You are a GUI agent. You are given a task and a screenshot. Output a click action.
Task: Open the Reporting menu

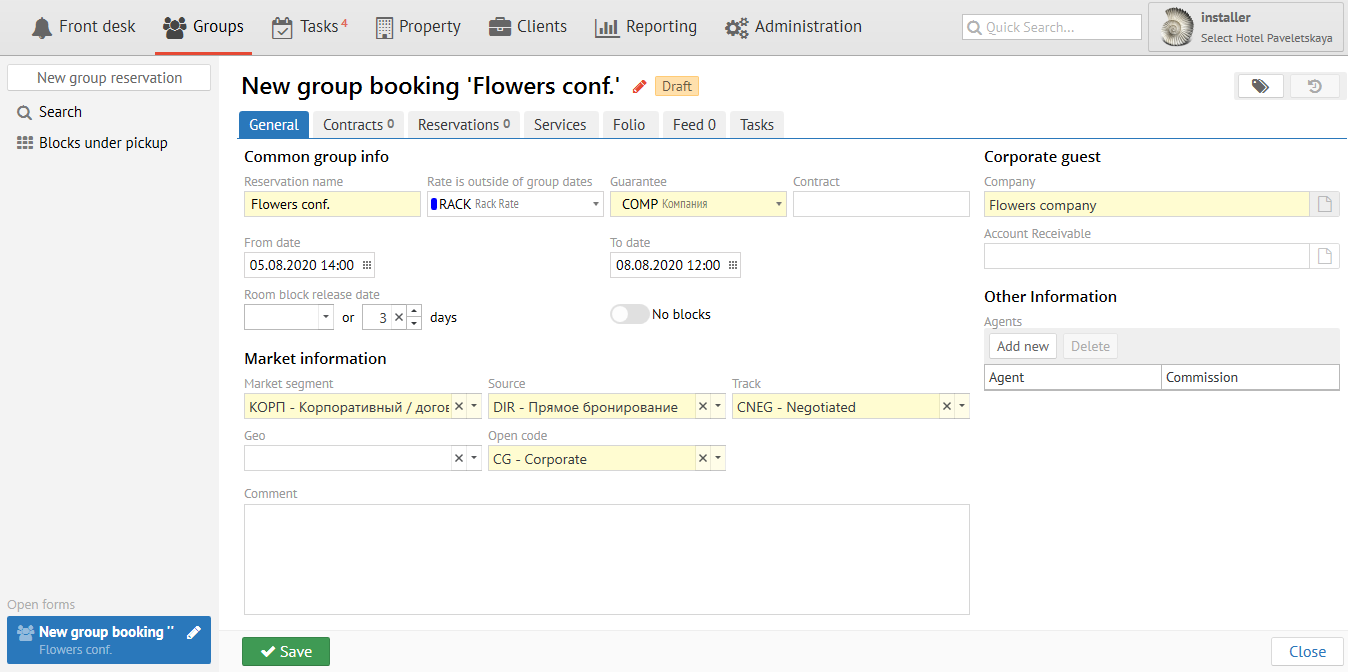[646, 27]
